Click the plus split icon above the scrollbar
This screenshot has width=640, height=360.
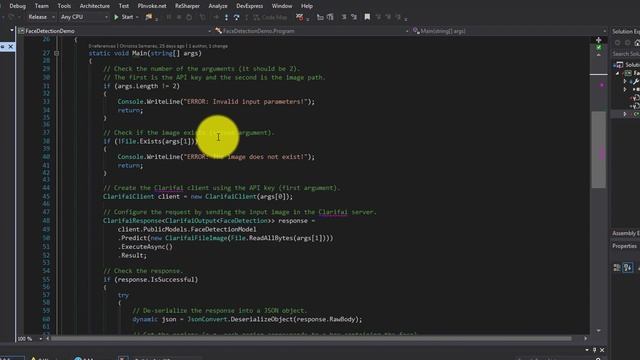point(598,40)
